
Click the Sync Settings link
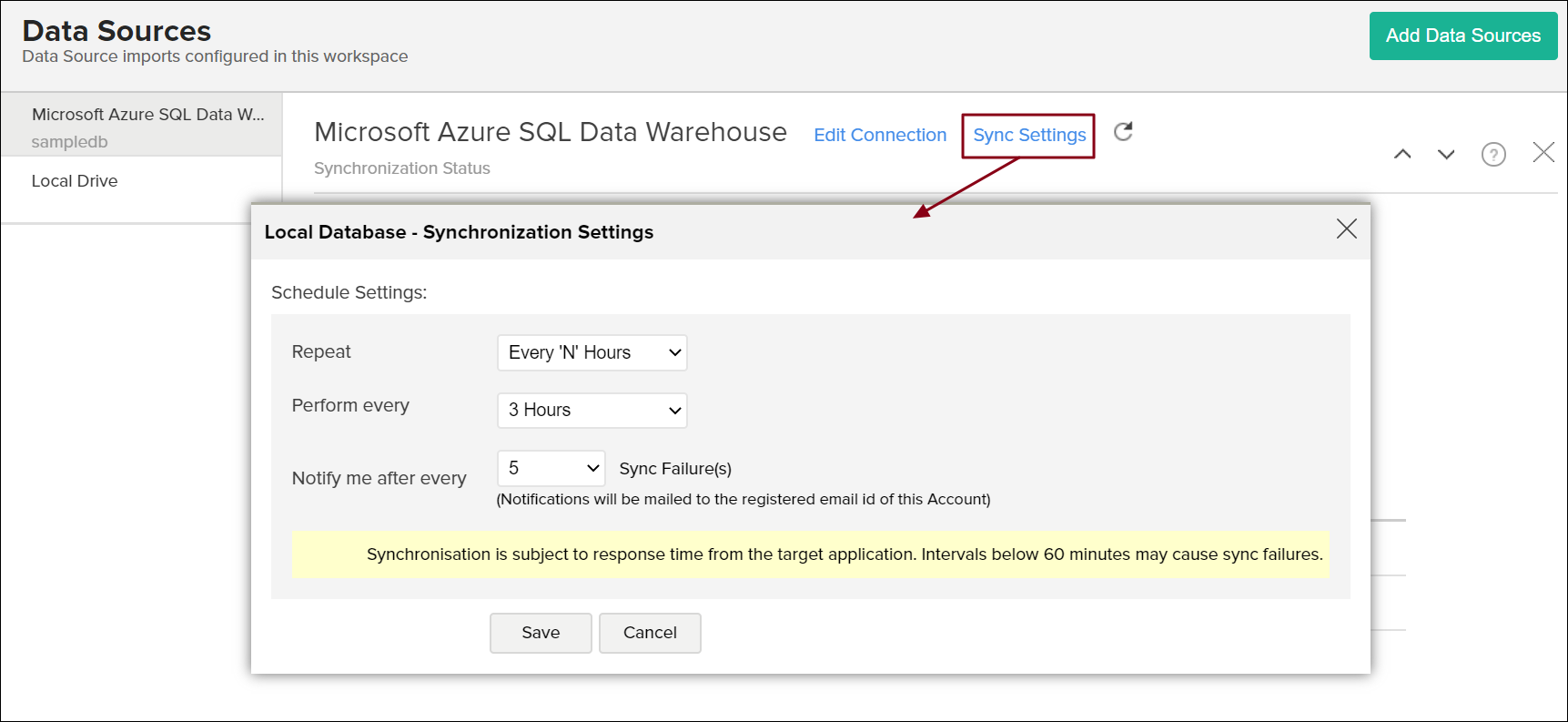click(1029, 135)
